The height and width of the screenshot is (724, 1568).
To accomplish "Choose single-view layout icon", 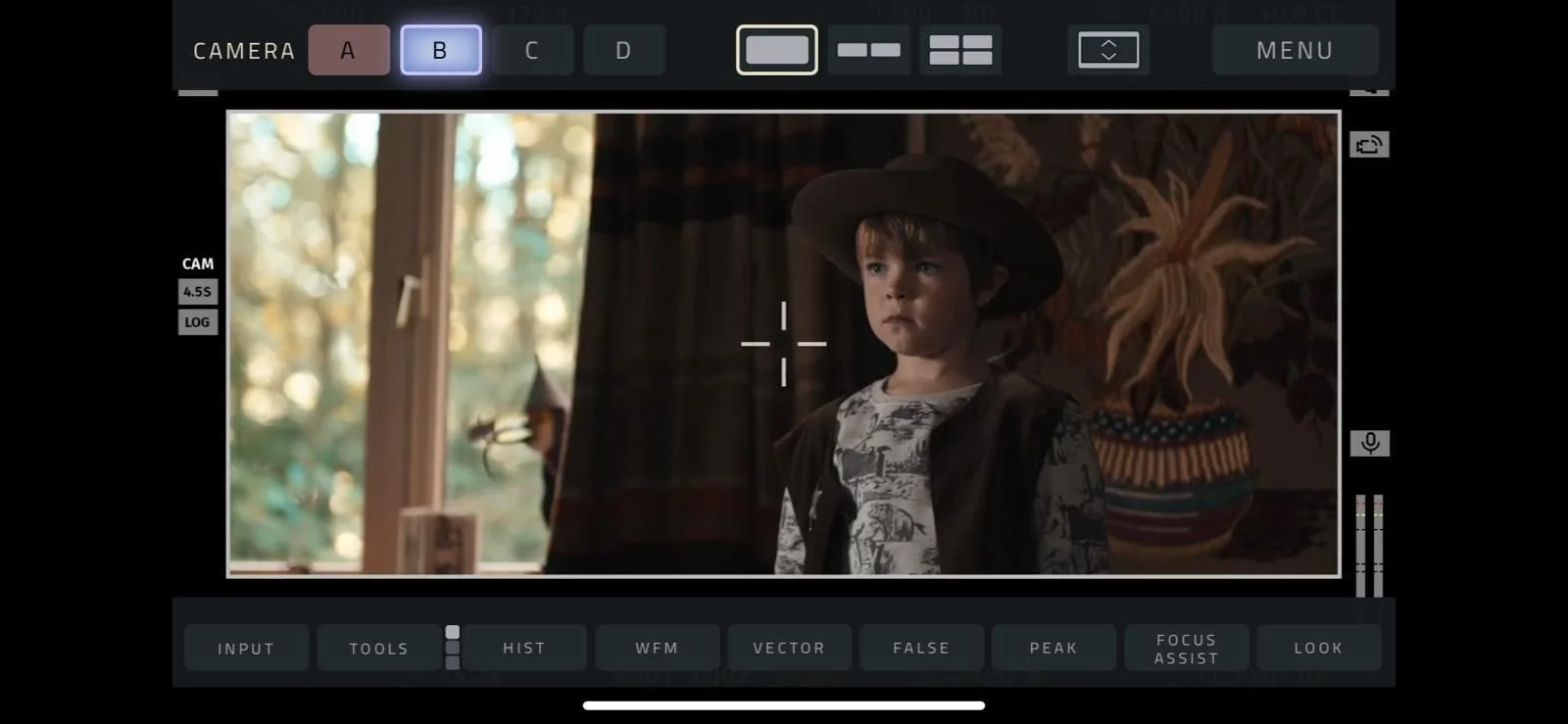I will pyautogui.click(x=777, y=50).
